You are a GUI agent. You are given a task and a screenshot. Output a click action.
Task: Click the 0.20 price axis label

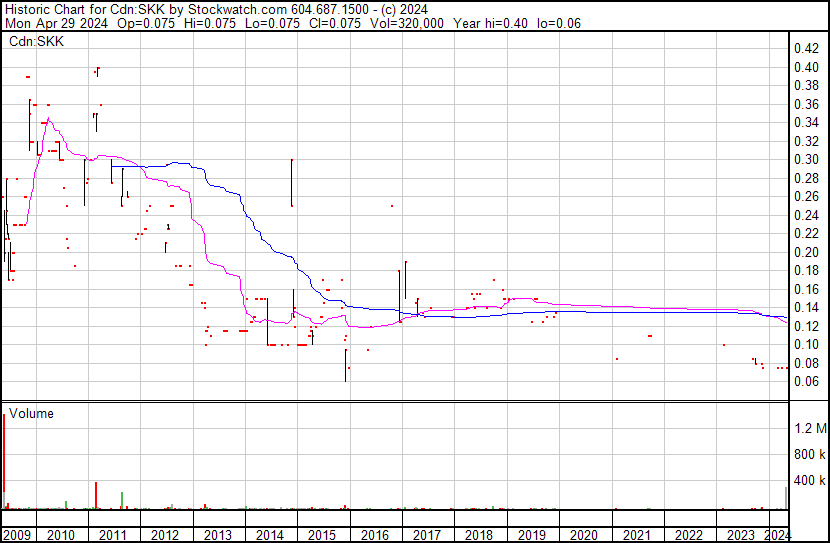[806, 252]
